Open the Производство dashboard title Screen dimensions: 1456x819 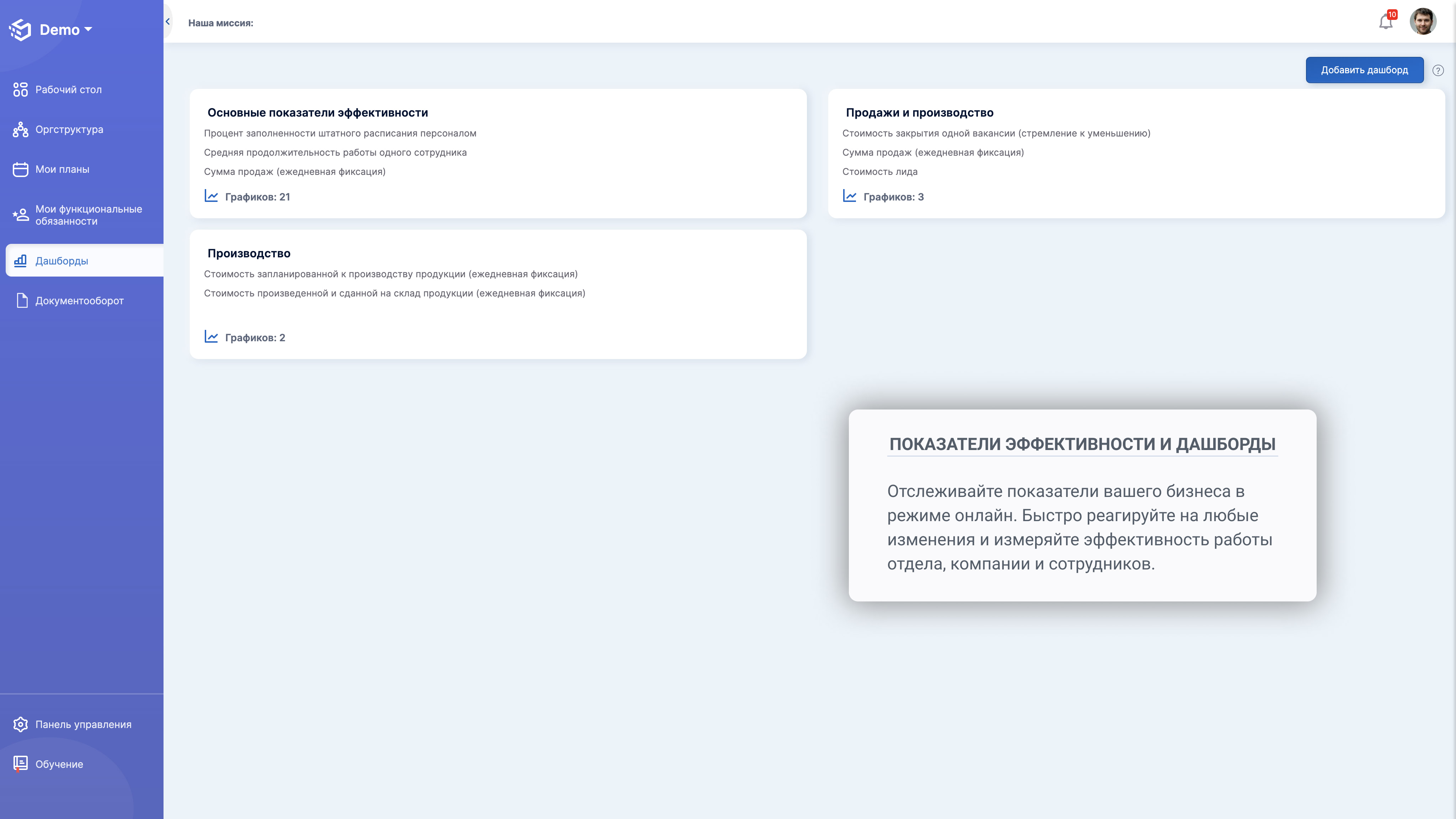tap(249, 253)
